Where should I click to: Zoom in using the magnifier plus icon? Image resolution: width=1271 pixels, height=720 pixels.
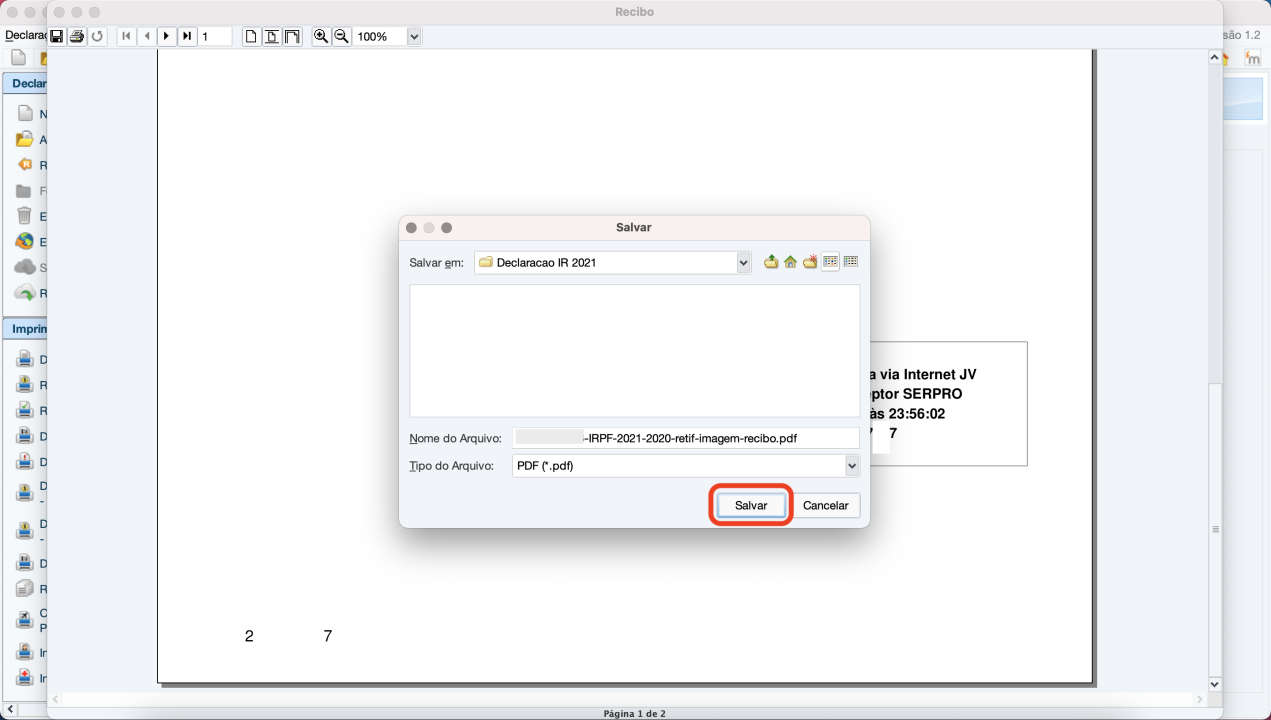pyautogui.click(x=321, y=36)
